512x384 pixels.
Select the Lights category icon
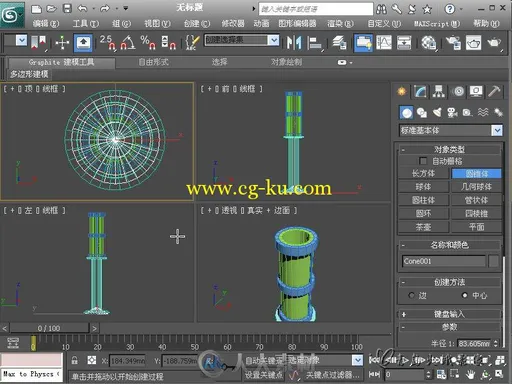(437, 113)
